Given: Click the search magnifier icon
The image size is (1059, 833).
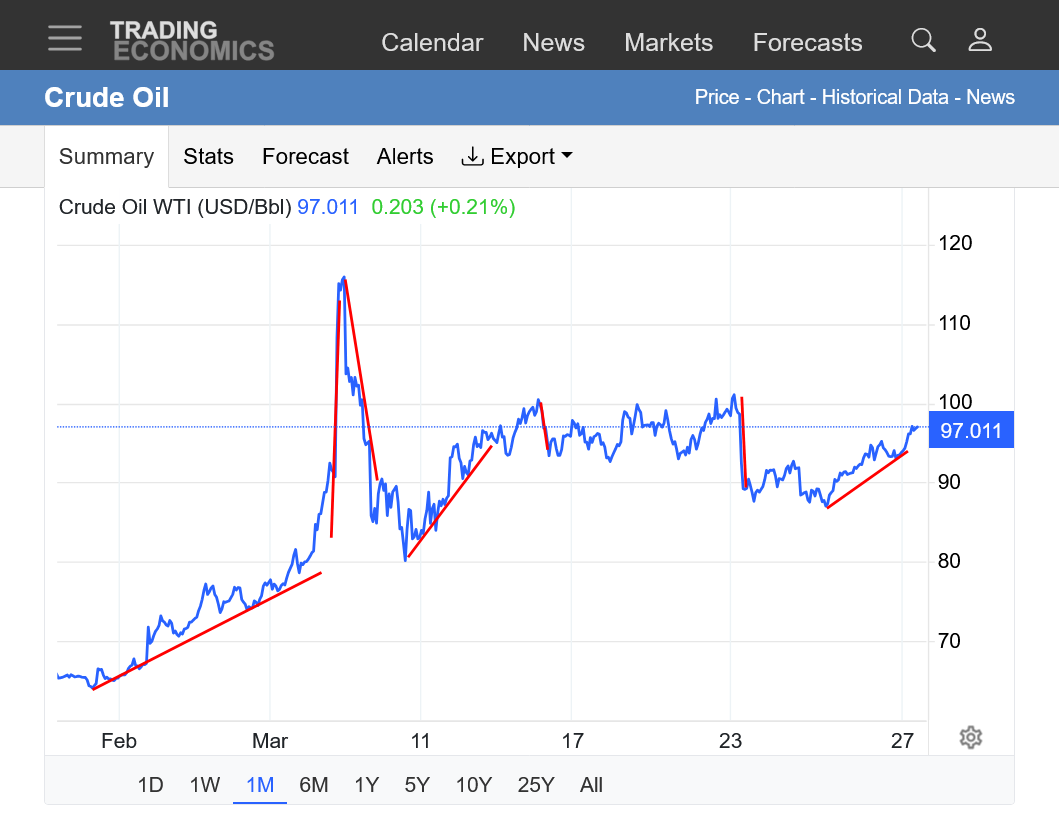Looking at the screenshot, I should pos(923,40).
